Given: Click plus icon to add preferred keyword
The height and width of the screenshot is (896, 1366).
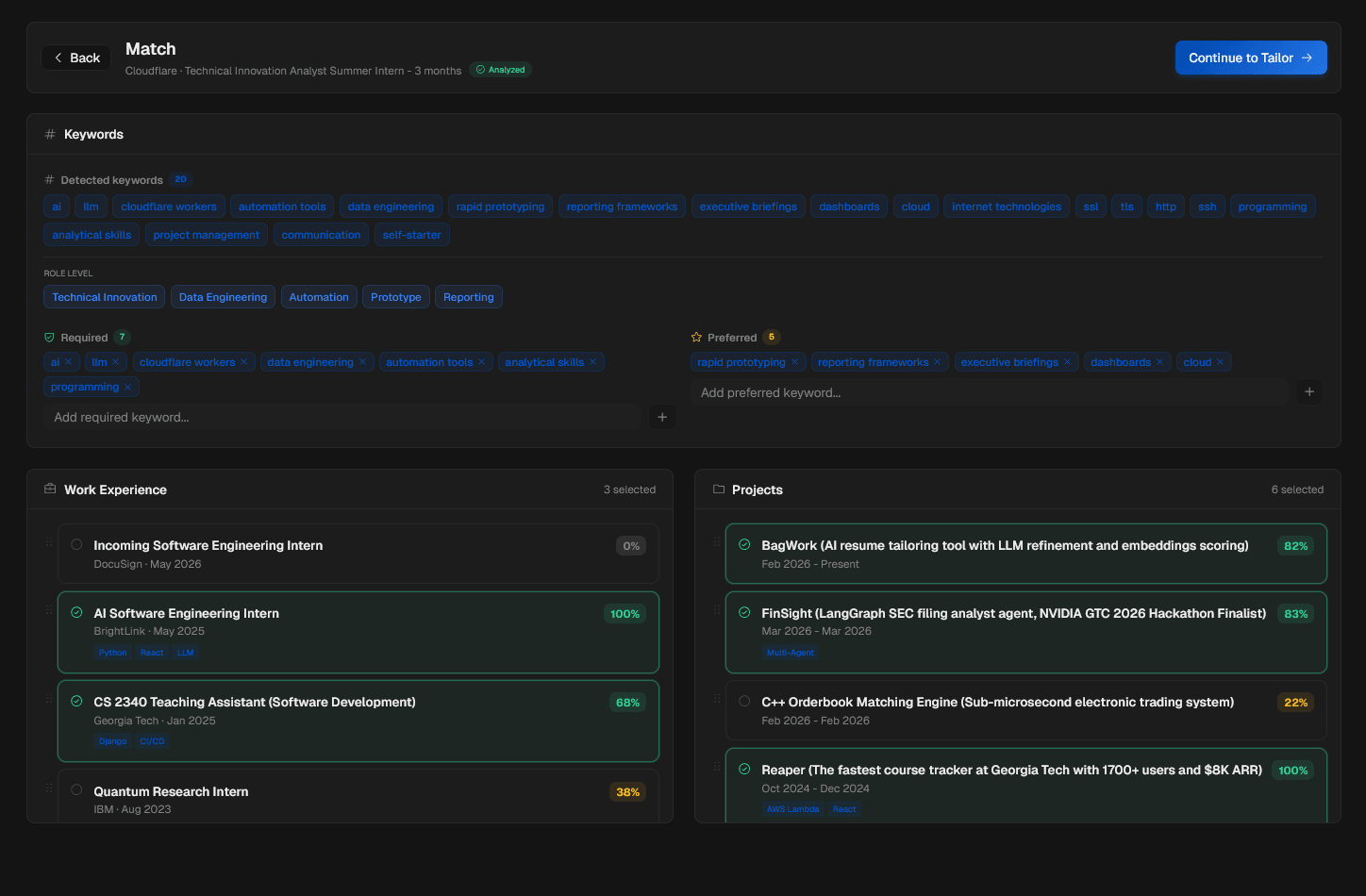Looking at the screenshot, I should coord(1309,392).
